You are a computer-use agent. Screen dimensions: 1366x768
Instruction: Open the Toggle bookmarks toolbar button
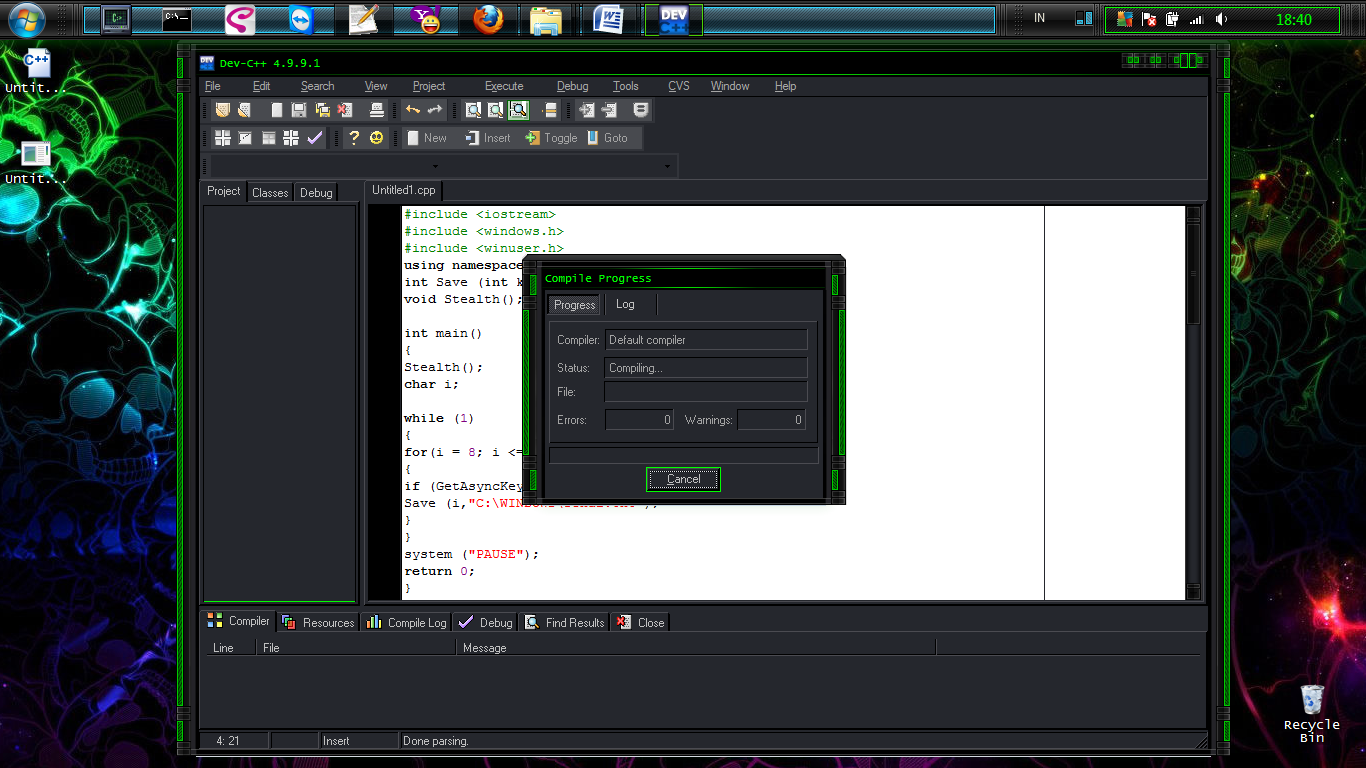click(x=551, y=138)
